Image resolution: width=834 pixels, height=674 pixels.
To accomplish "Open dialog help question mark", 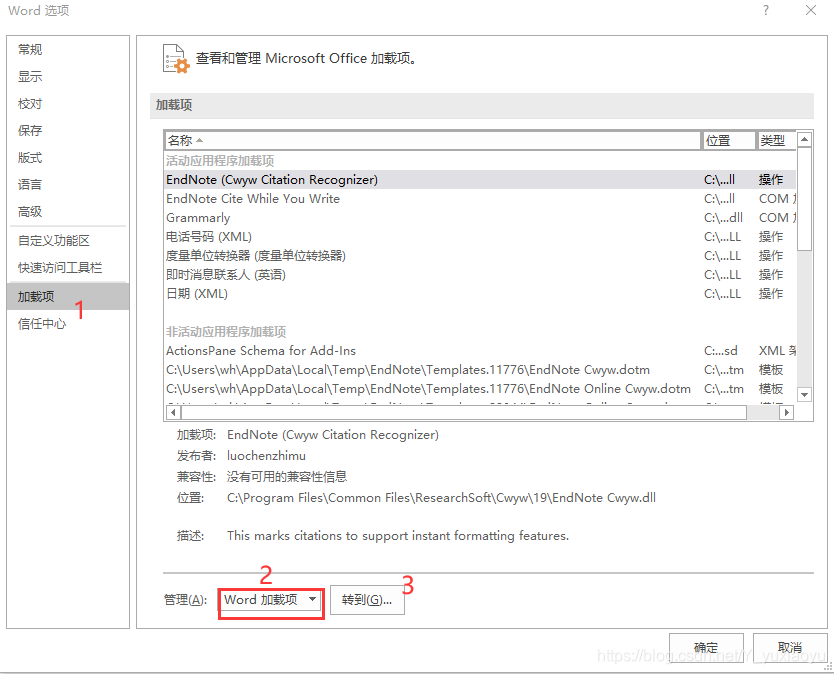I will [x=765, y=11].
